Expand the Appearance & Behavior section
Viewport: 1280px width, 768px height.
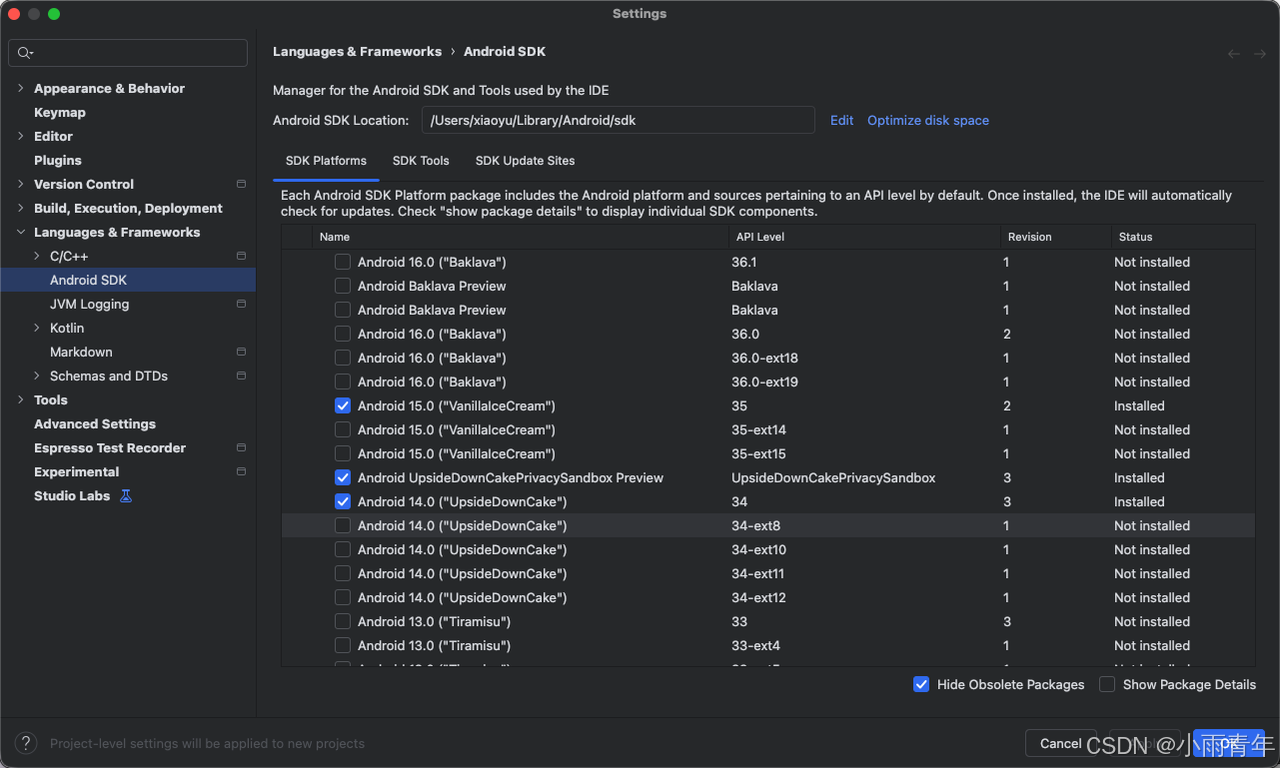point(21,88)
